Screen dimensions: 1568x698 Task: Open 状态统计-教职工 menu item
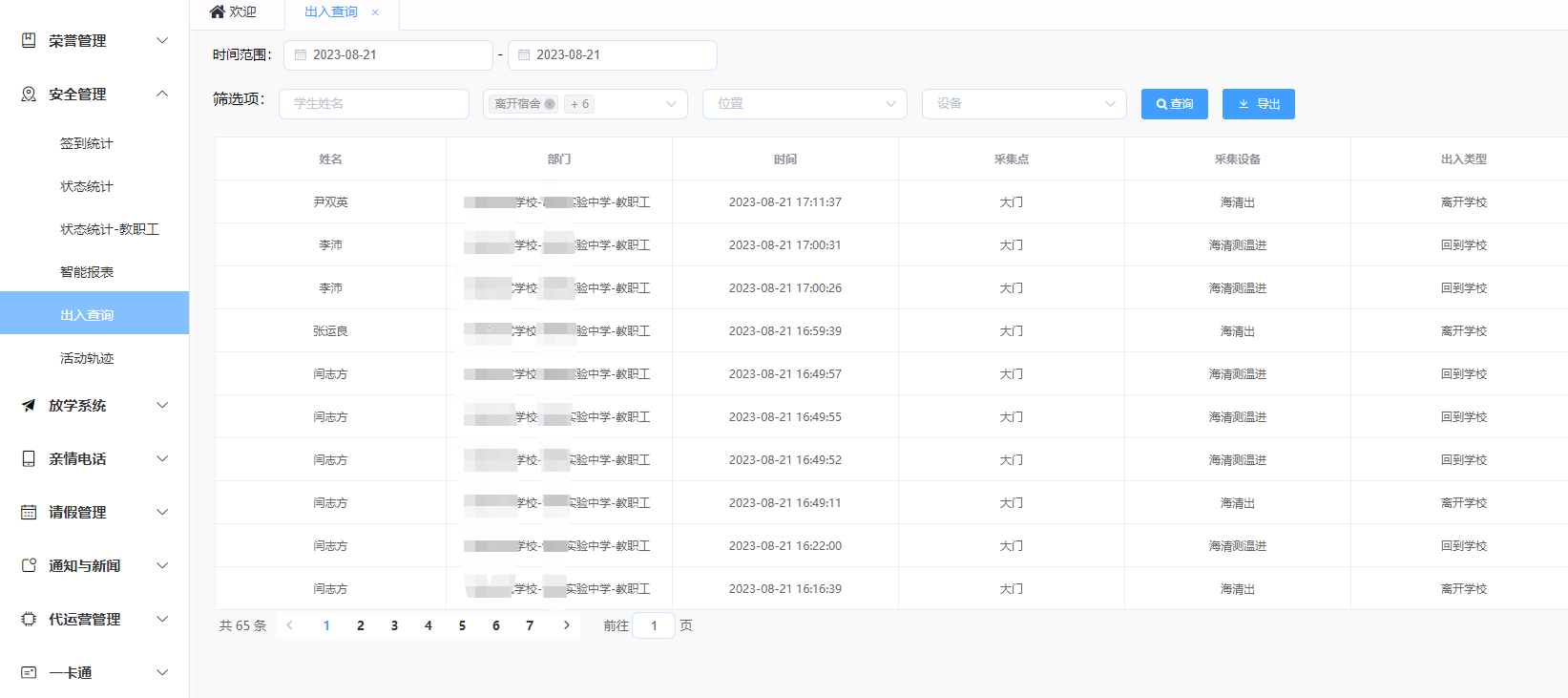point(94,229)
